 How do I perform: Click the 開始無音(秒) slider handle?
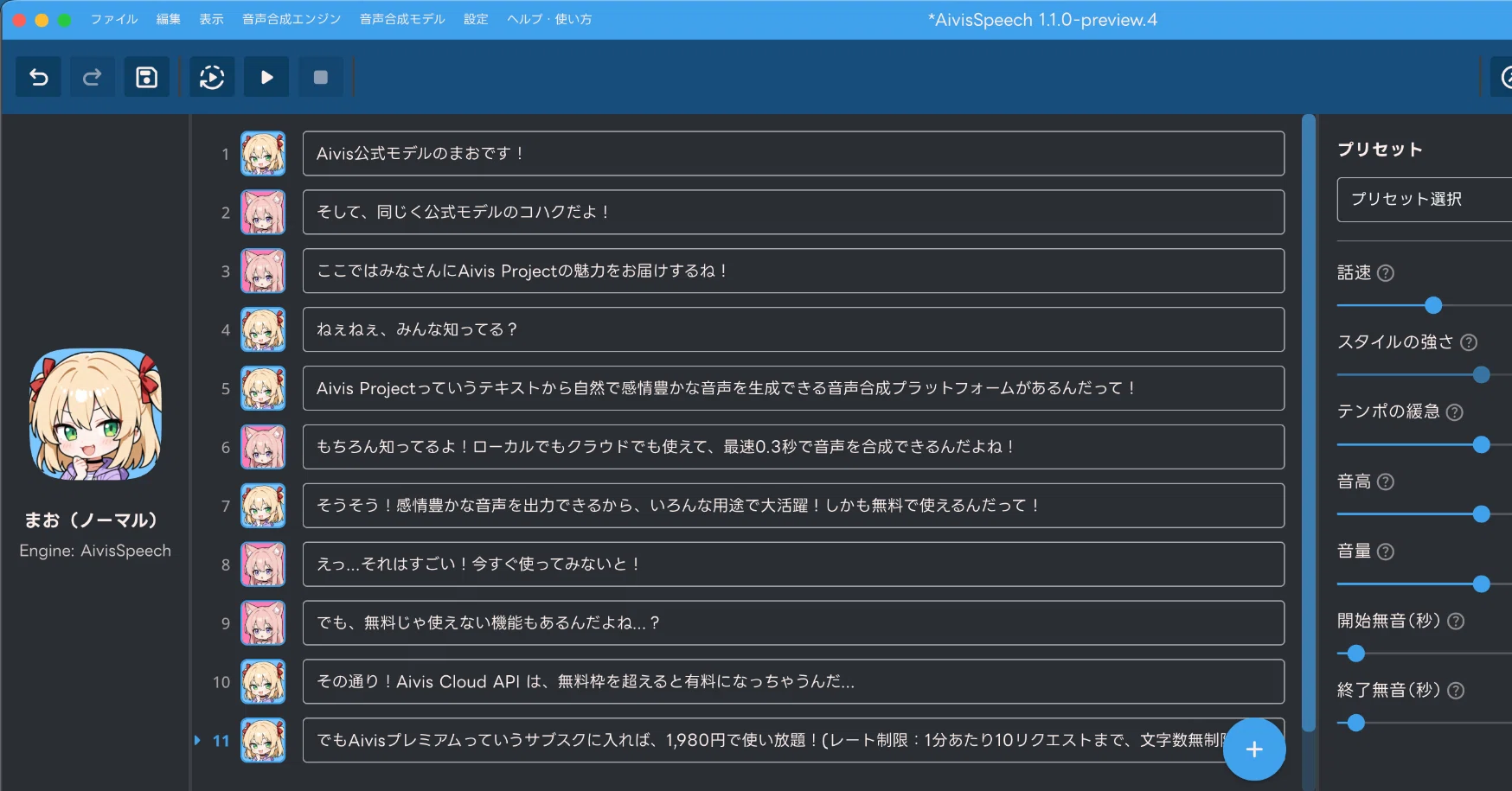tap(1356, 654)
